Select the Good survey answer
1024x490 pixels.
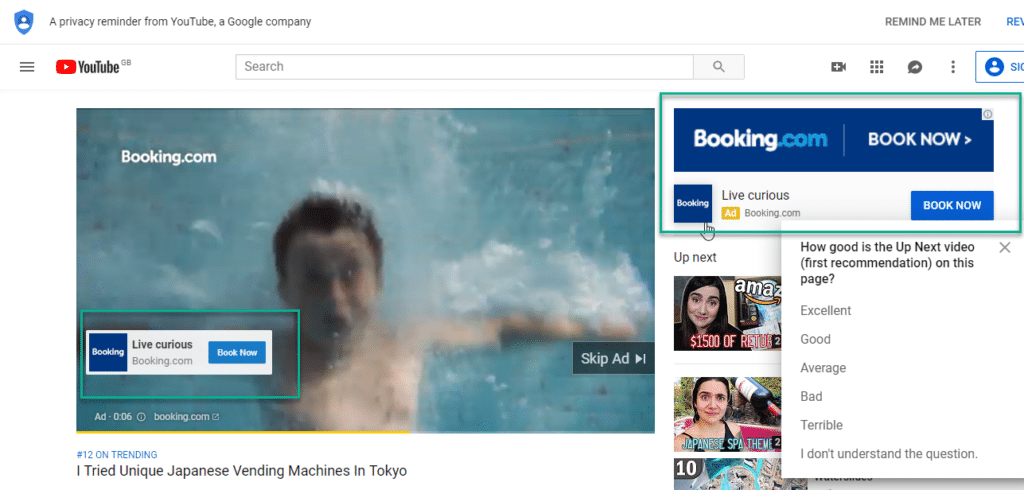(815, 339)
